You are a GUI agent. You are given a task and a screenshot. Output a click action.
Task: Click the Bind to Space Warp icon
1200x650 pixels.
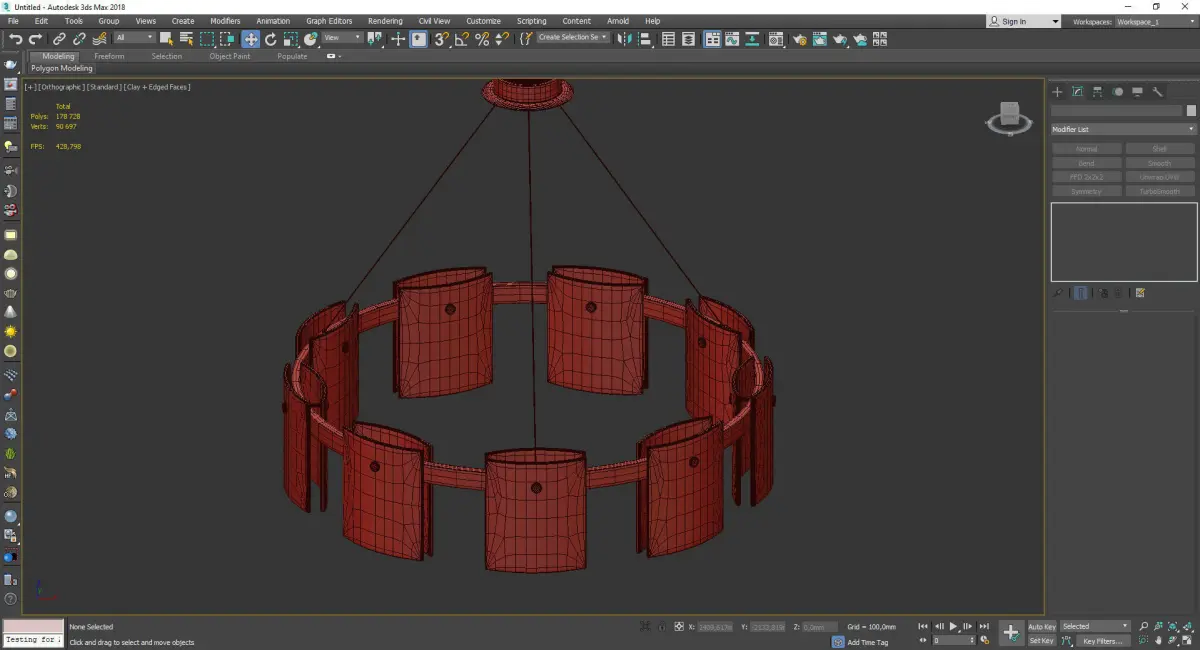[99, 39]
